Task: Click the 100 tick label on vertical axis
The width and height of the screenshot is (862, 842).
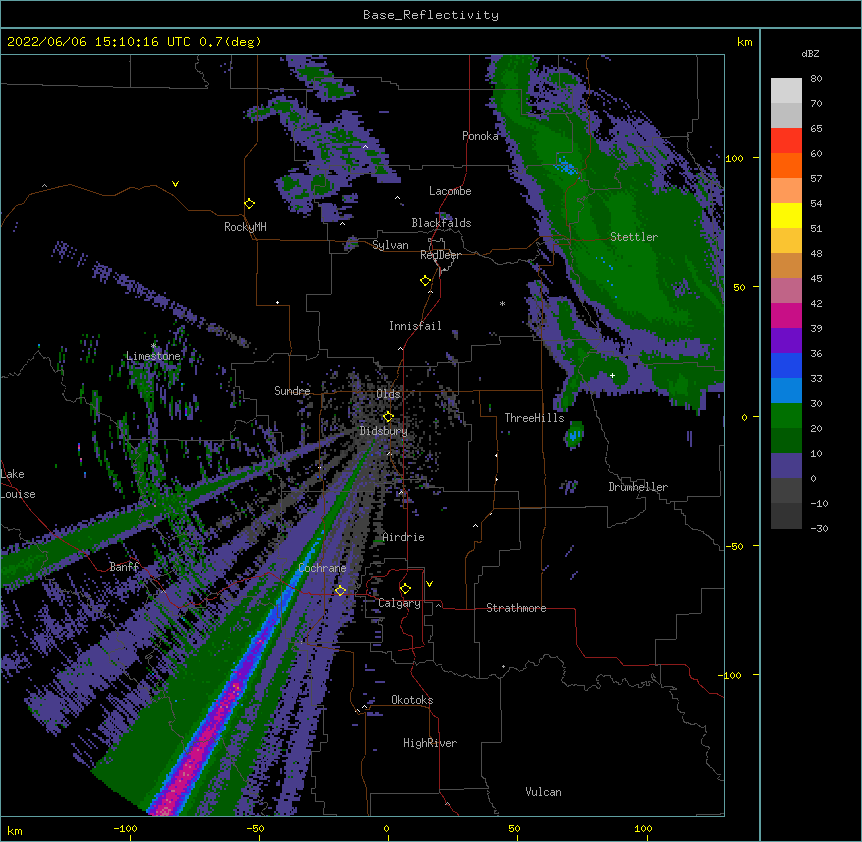Action: click(734, 158)
